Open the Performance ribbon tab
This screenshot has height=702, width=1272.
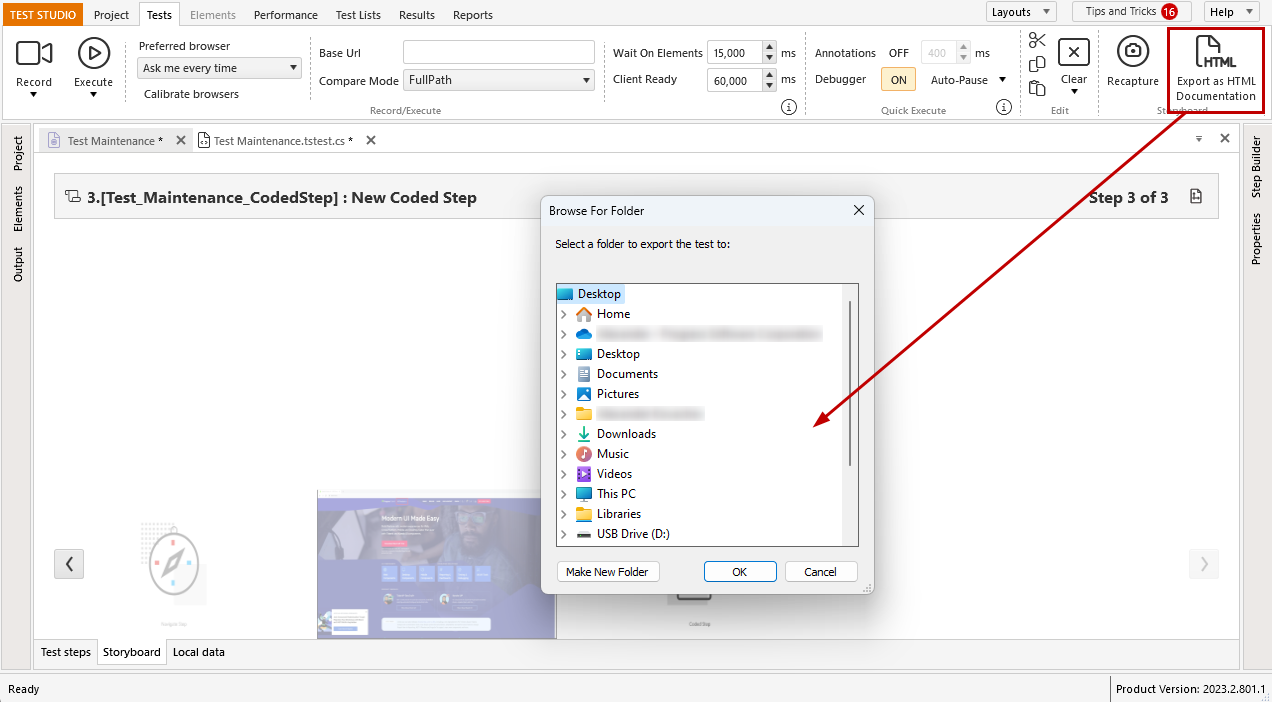pos(285,15)
